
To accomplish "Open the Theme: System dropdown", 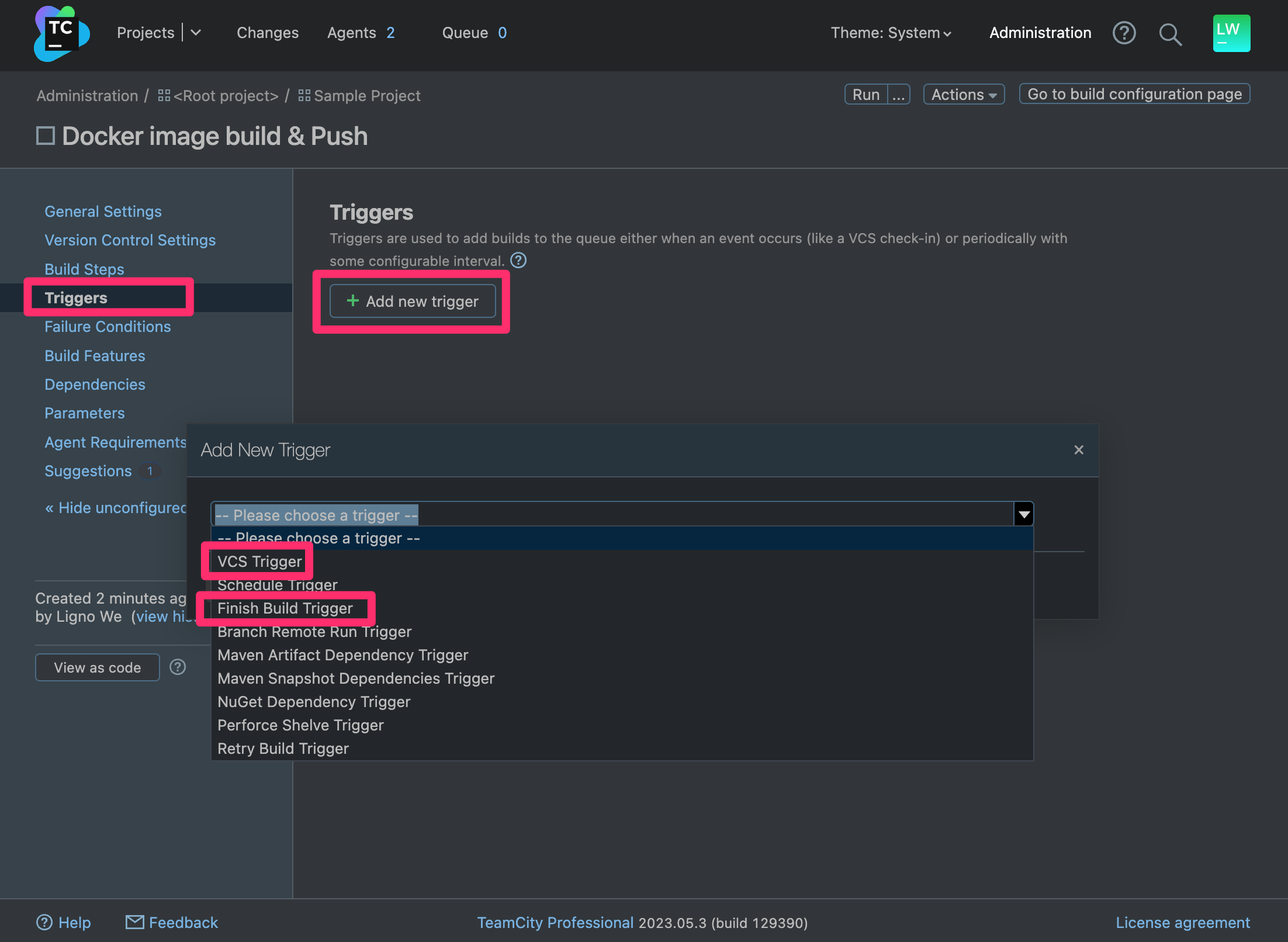I will [891, 33].
